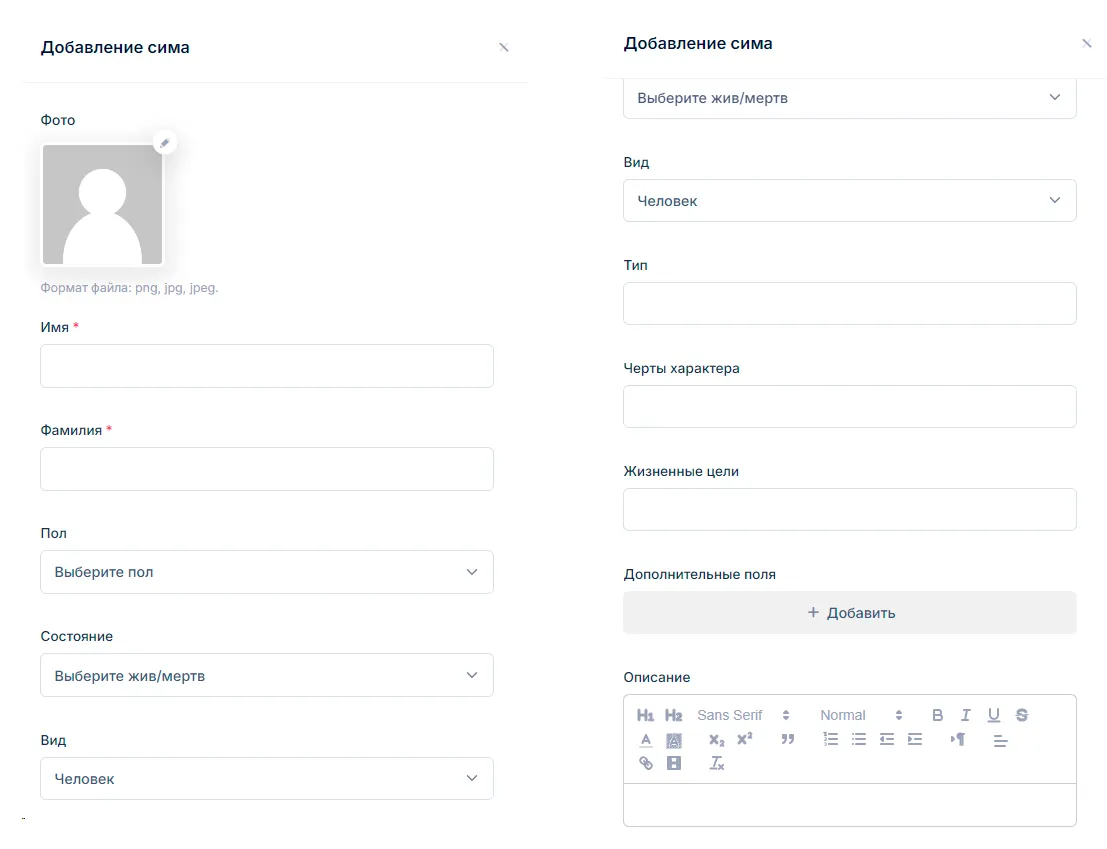
Task: Click inside the Тип field
Action: tap(849, 303)
